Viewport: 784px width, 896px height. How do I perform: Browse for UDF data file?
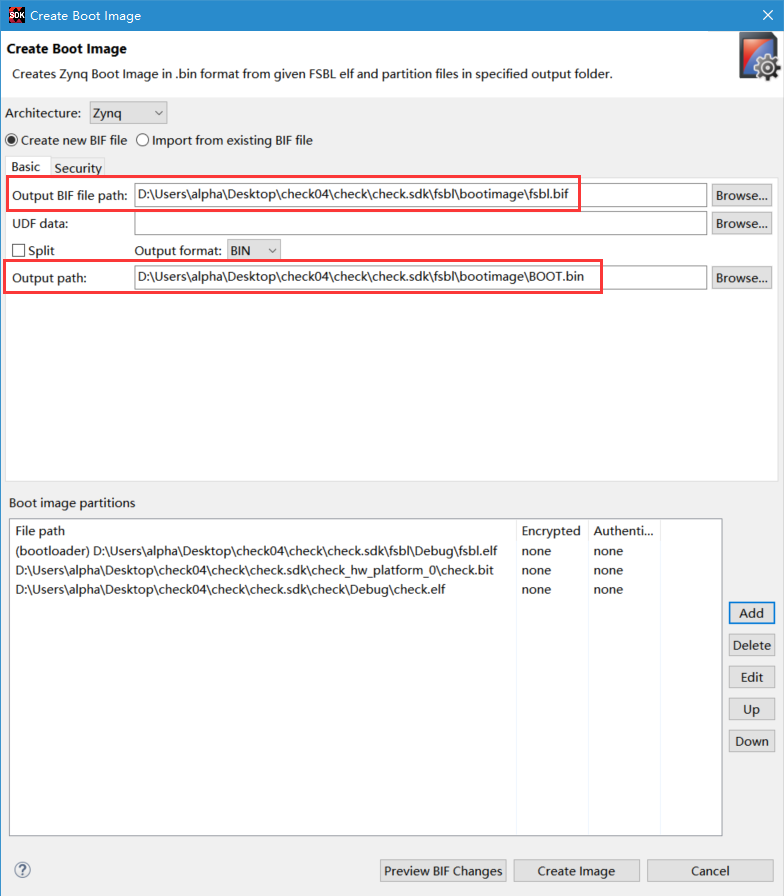point(742,223)
